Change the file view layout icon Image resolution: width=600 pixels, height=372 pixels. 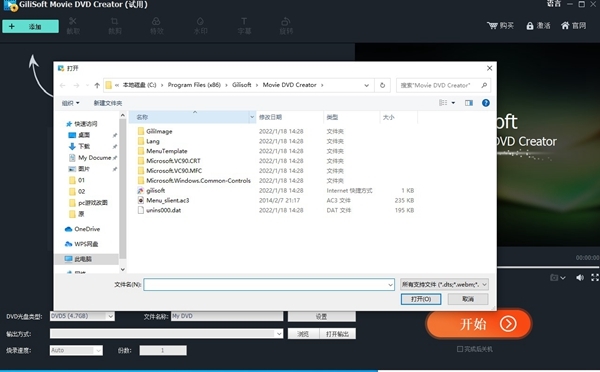(x=443, y=103)
